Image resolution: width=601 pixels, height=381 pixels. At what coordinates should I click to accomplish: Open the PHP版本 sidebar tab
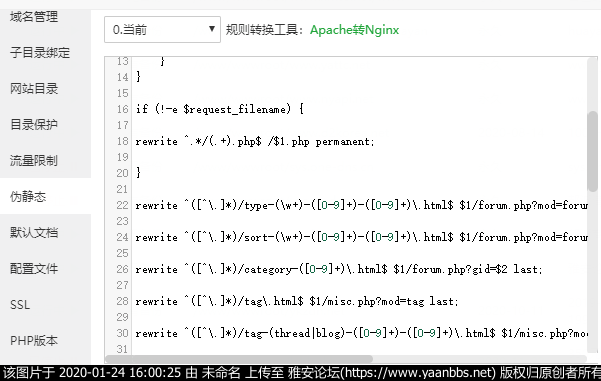pyautogui.click(x=34, y=340)
